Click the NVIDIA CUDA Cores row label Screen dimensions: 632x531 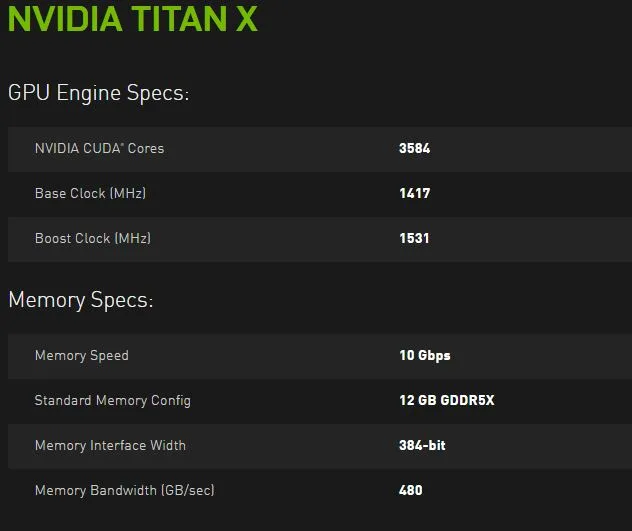[99, 148]
